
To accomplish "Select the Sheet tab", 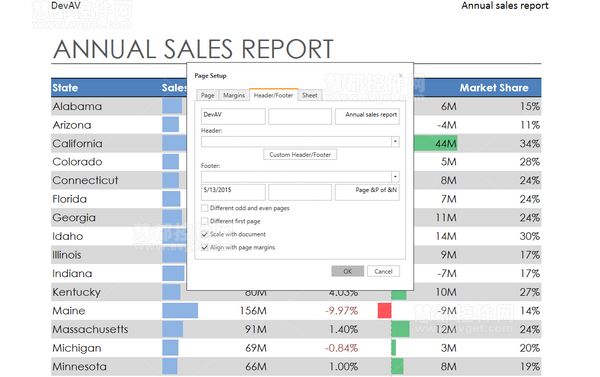I will click(x=310, y=95).
